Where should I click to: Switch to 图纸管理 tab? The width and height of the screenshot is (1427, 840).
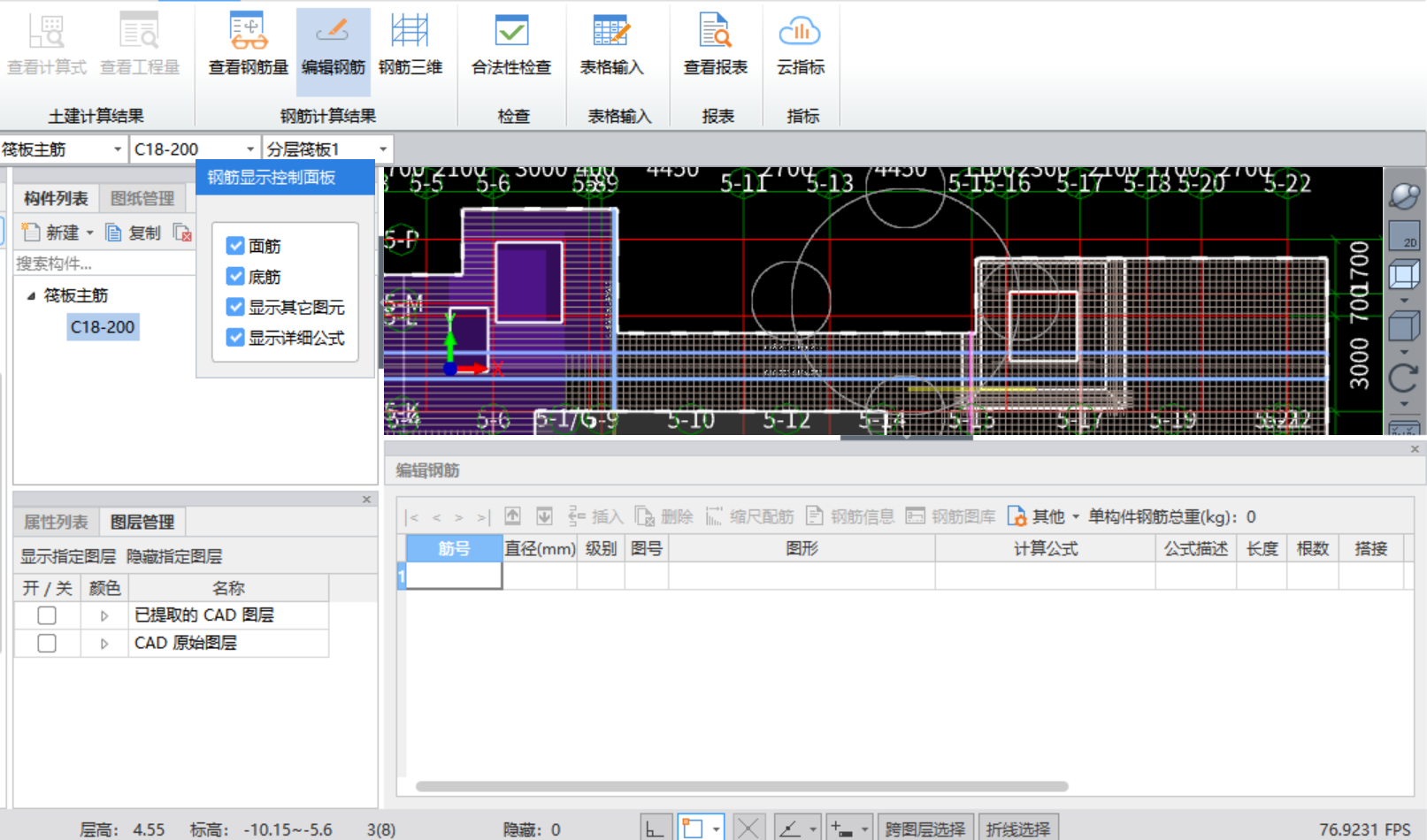pyautogui.click(x=142, y=198)
